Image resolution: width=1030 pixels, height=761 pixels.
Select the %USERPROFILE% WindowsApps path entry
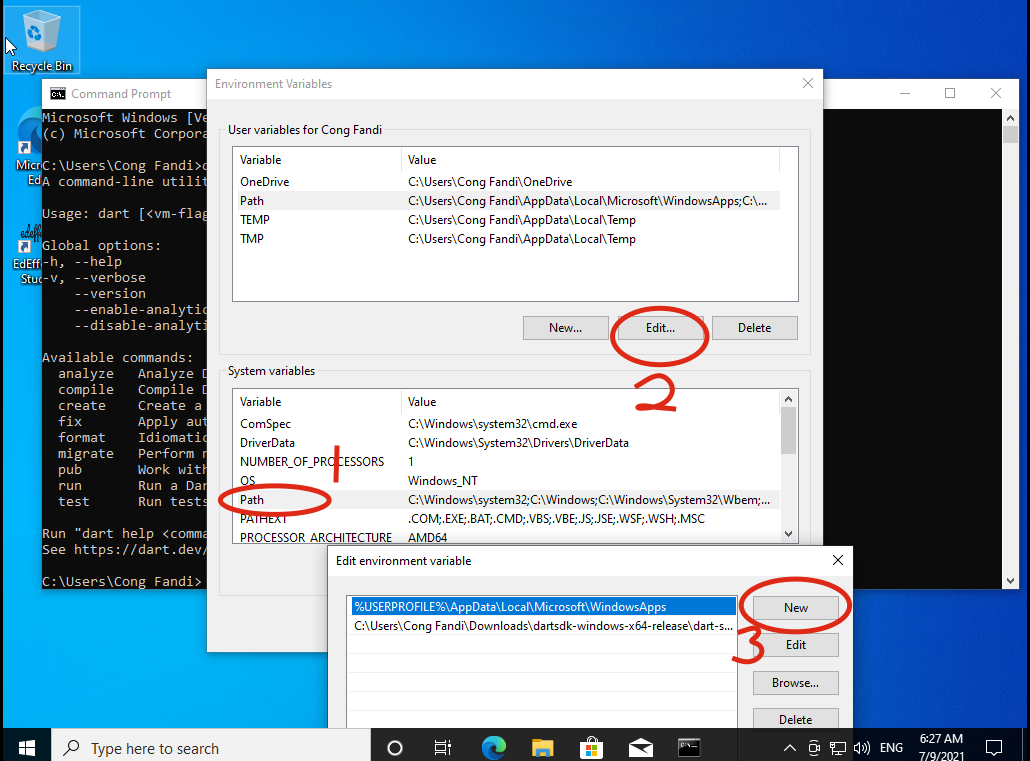[543, 607]
